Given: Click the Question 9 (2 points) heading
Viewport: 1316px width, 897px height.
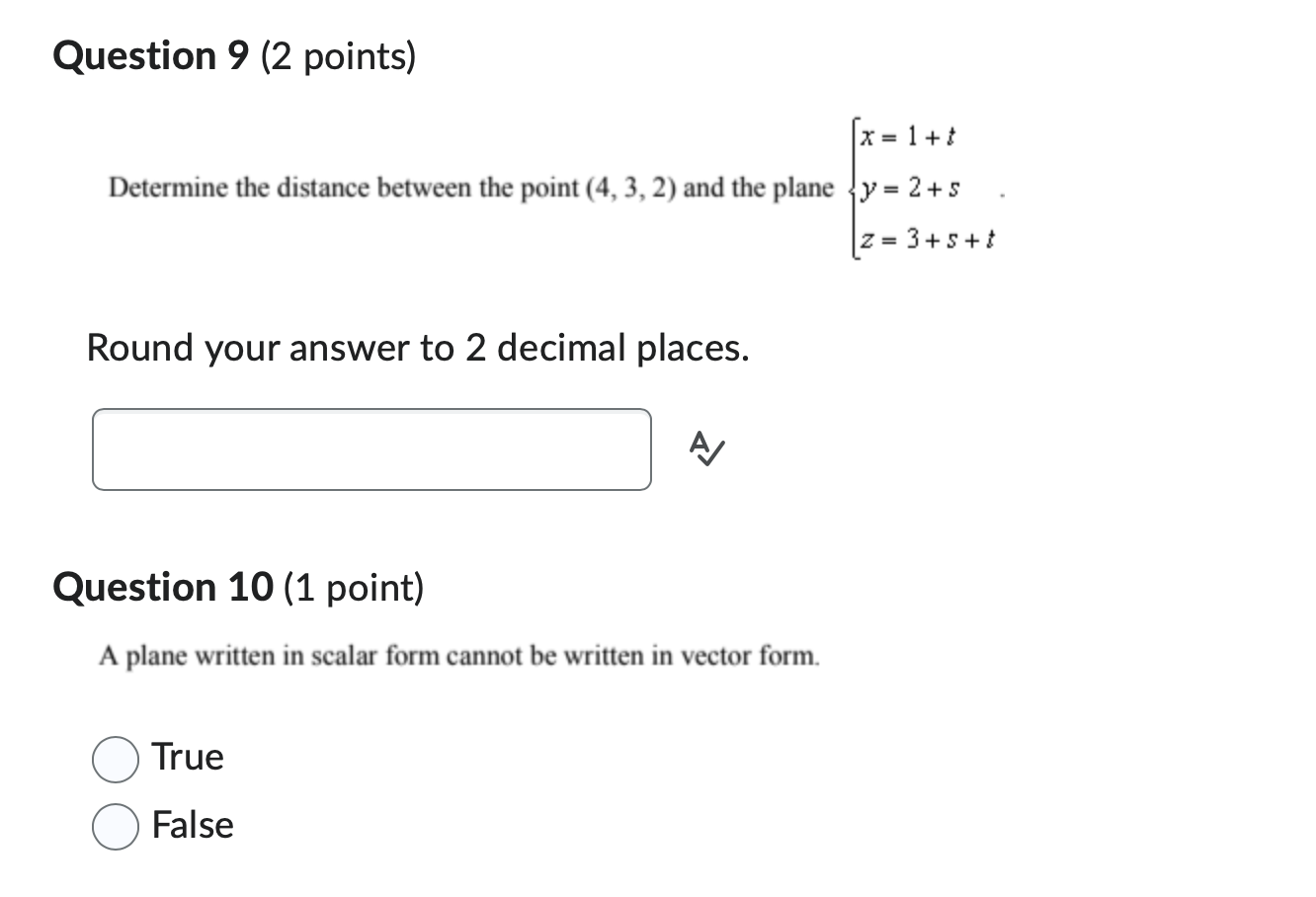Looking at the screenshot, I should click(235, 56).
